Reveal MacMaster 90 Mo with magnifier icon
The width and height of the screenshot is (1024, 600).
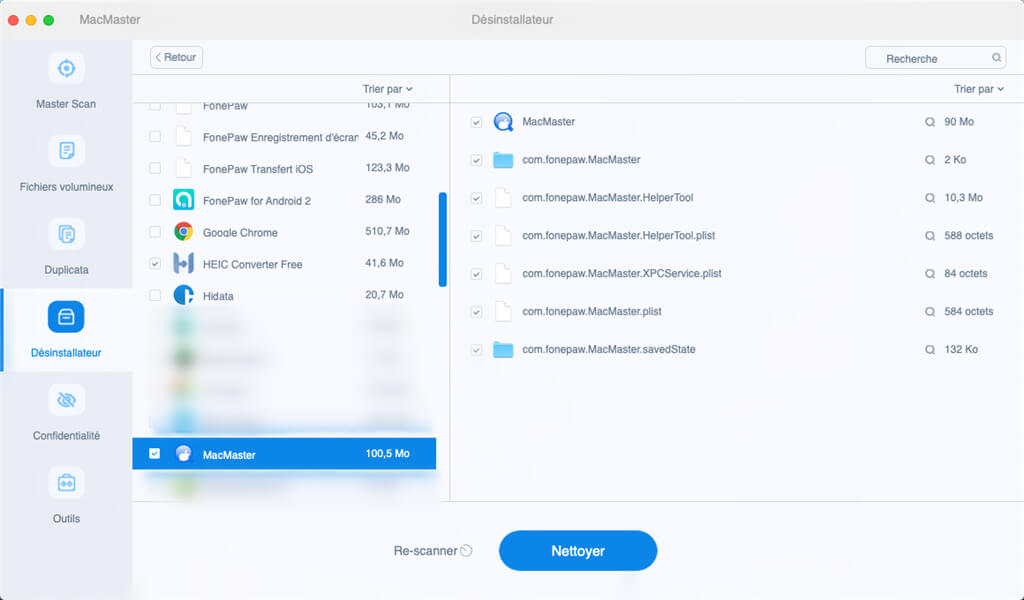[930, 122]
